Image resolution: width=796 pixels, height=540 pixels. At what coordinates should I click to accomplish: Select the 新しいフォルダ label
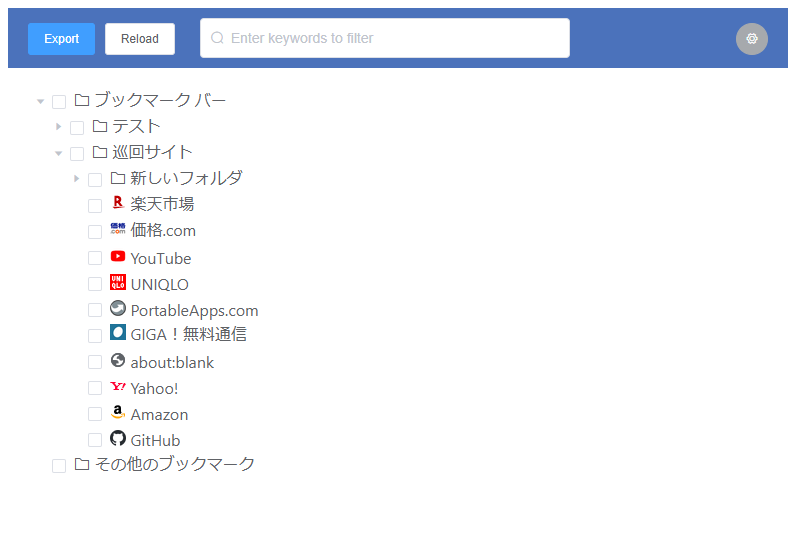[186, 178]
